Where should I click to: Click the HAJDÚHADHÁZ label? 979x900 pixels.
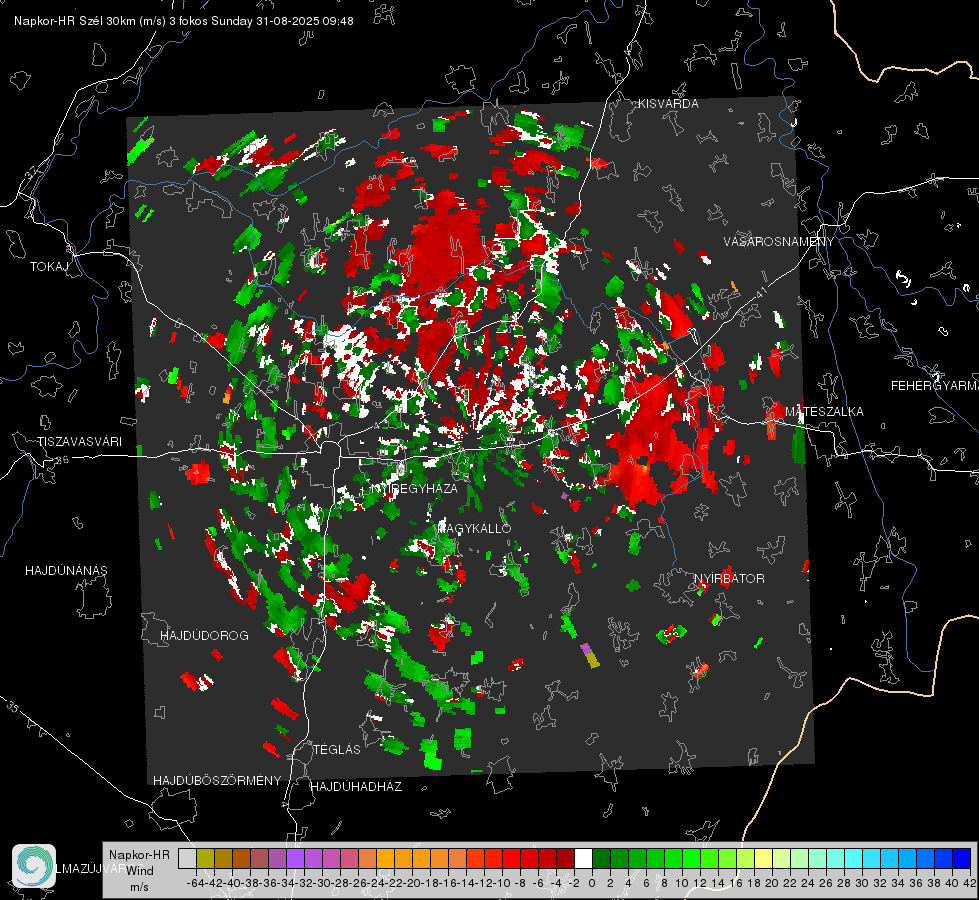coord(357,787)
